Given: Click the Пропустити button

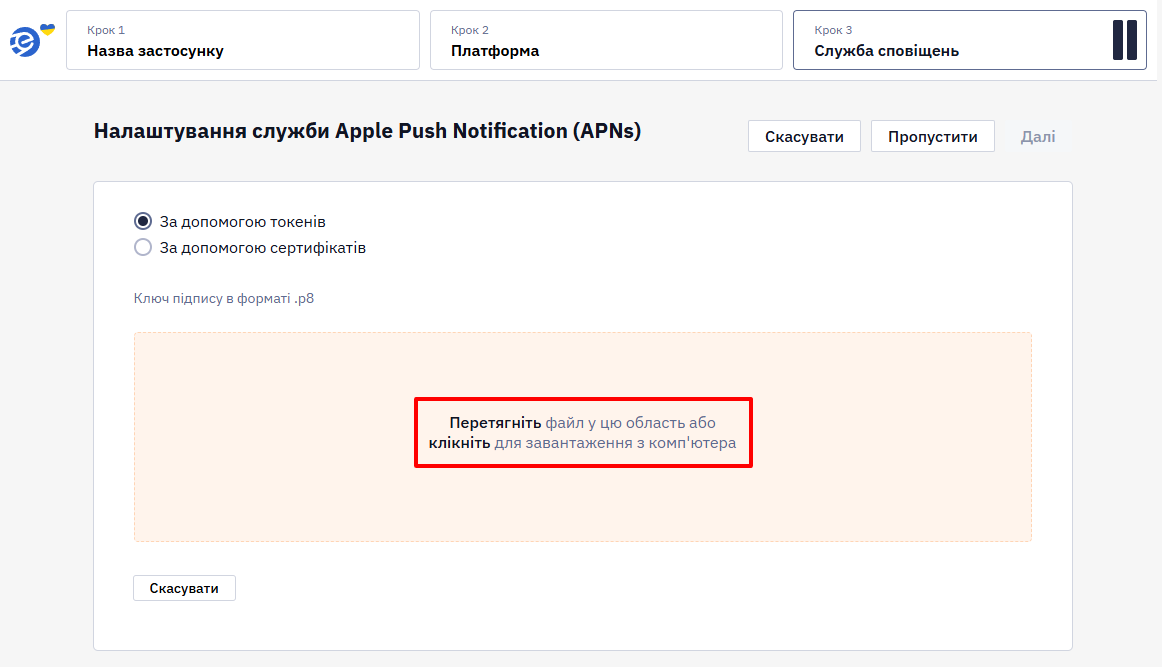Looking at the screenshot, I should click(932, 136).
